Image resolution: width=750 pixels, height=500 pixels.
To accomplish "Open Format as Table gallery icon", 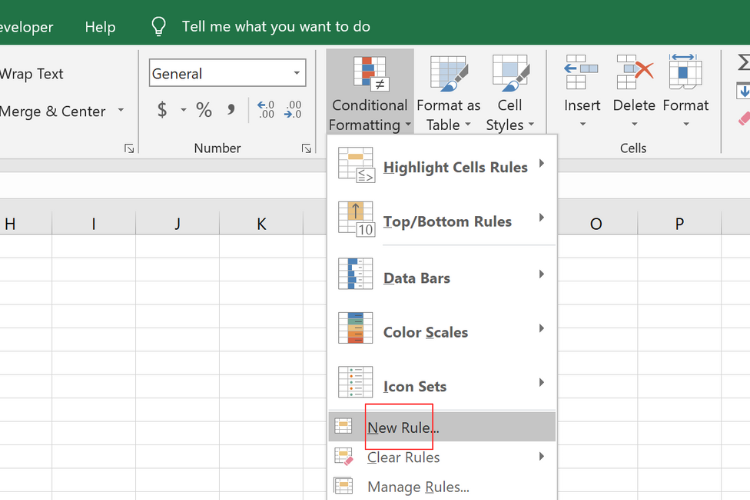I will tap(449, 73).
